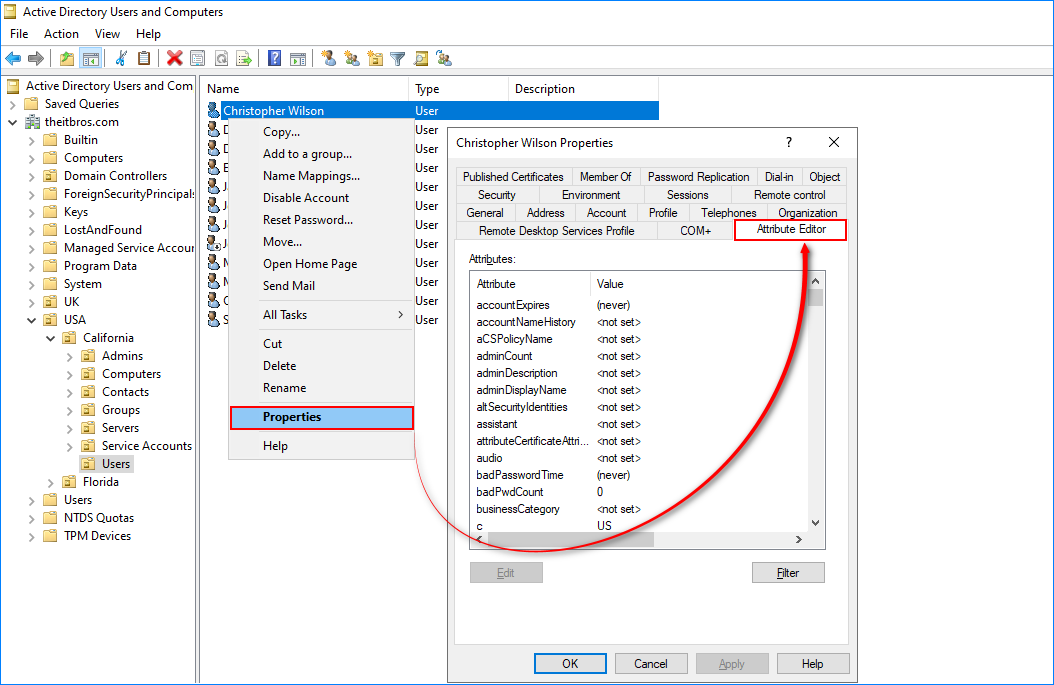Click the Find objects magnifier icon
1054x685 pixels.
click(x=421, y=58)
